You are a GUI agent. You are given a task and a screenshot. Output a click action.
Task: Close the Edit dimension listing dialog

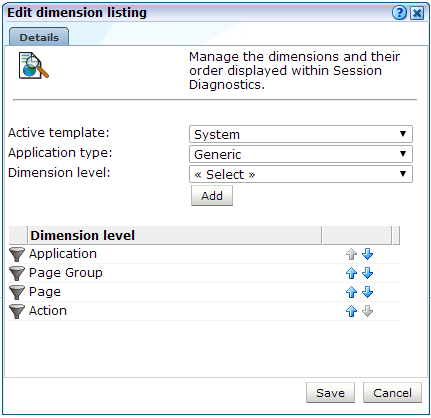(x=417, y=13)
